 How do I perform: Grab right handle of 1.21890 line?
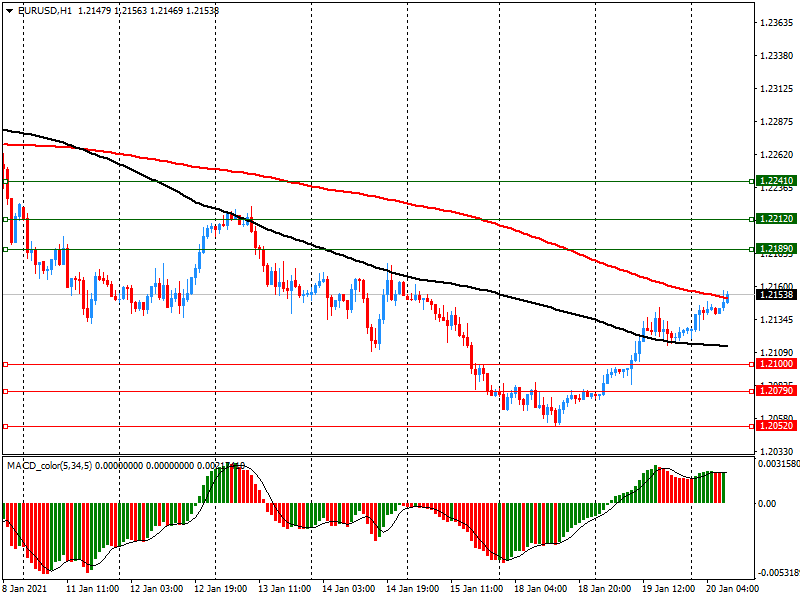[x=752, y=249]
